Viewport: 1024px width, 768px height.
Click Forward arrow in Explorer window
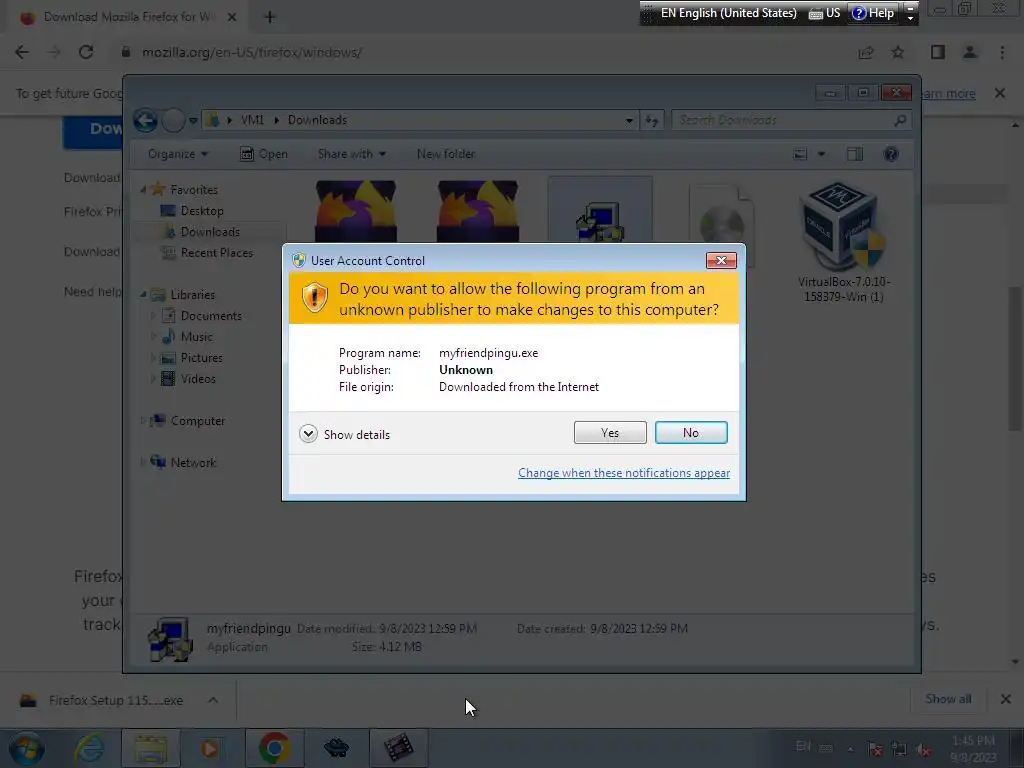pyautogui.click(x=173, y=120)
